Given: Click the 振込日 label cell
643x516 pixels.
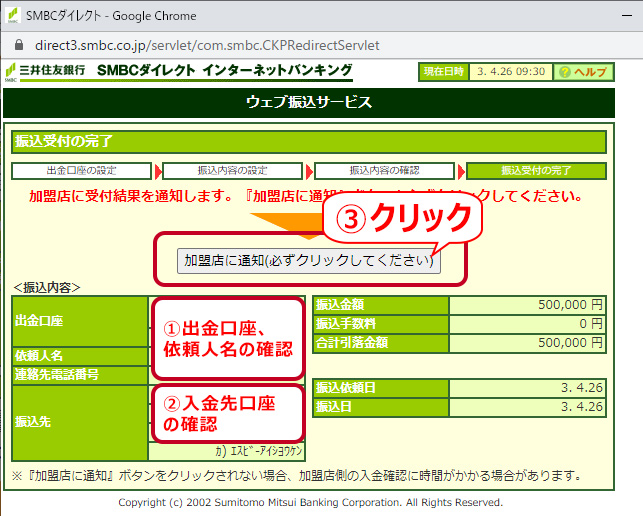Looking at the screenshot, I should [x=381, y=407].
